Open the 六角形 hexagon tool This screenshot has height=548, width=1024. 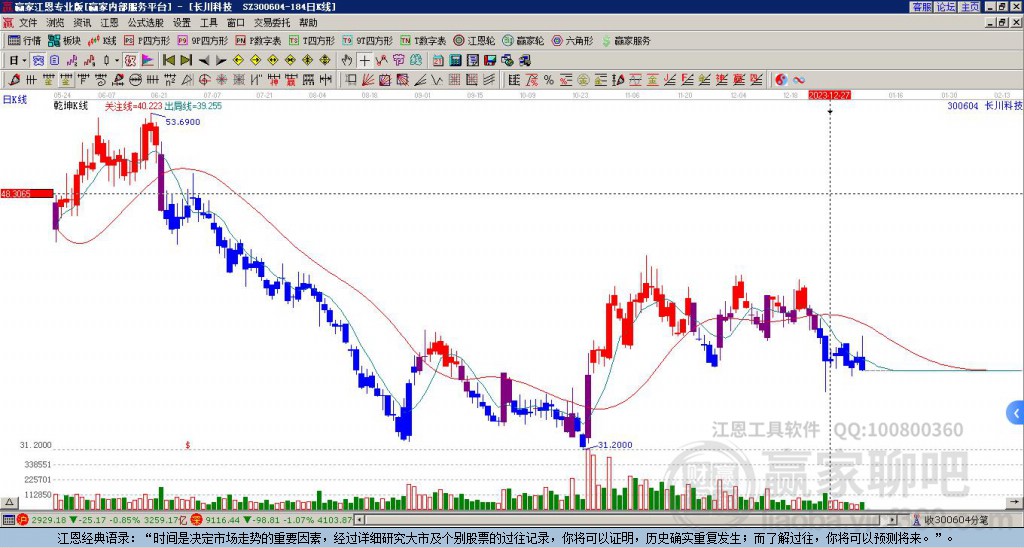573,40
